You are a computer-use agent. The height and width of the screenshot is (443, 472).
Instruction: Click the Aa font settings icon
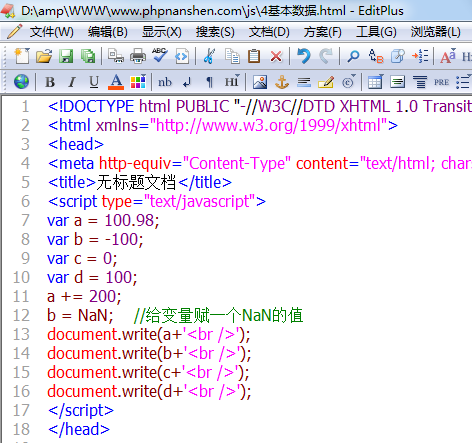(448, 56)
